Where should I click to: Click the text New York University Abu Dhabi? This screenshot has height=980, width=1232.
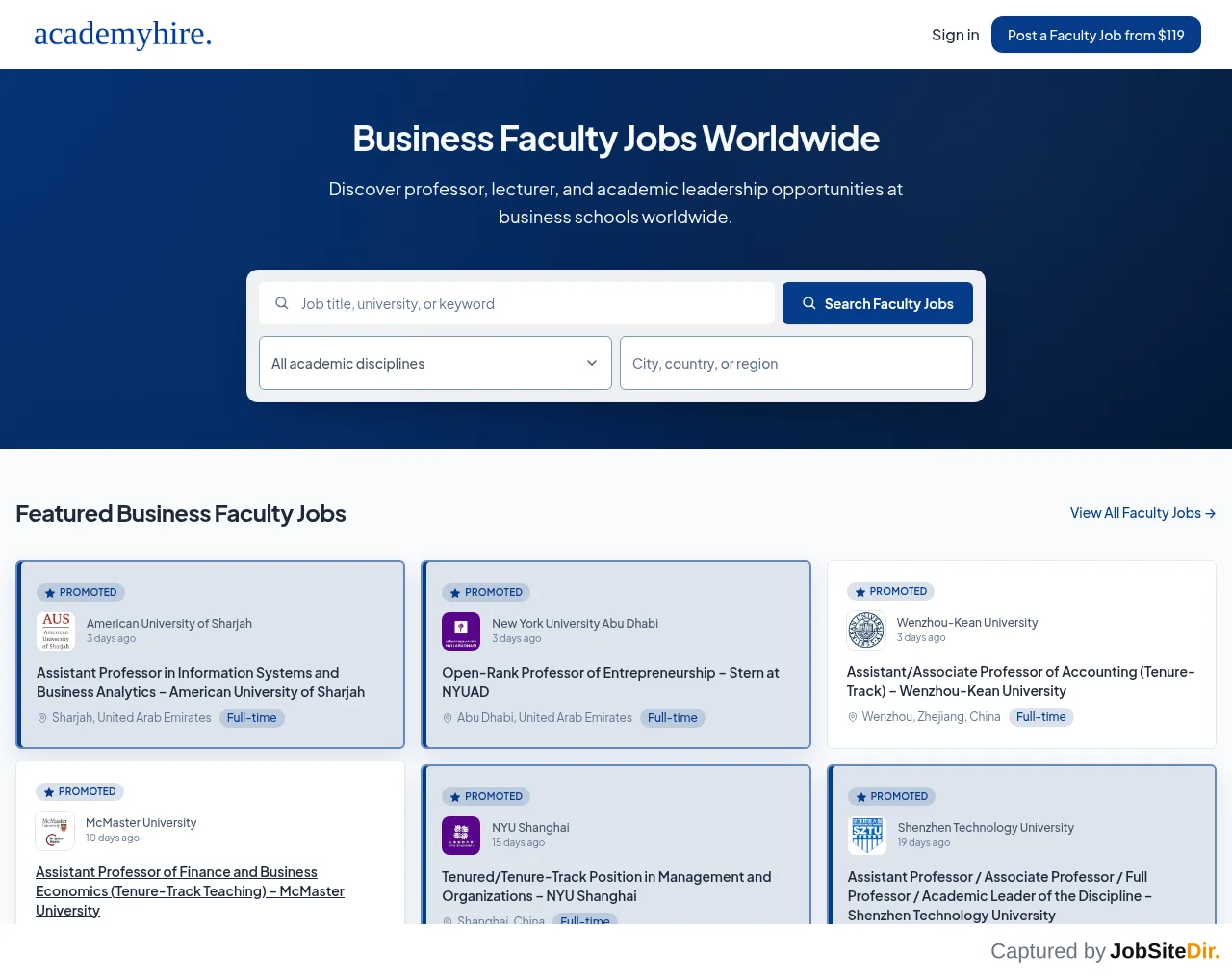tap(576, 624)
